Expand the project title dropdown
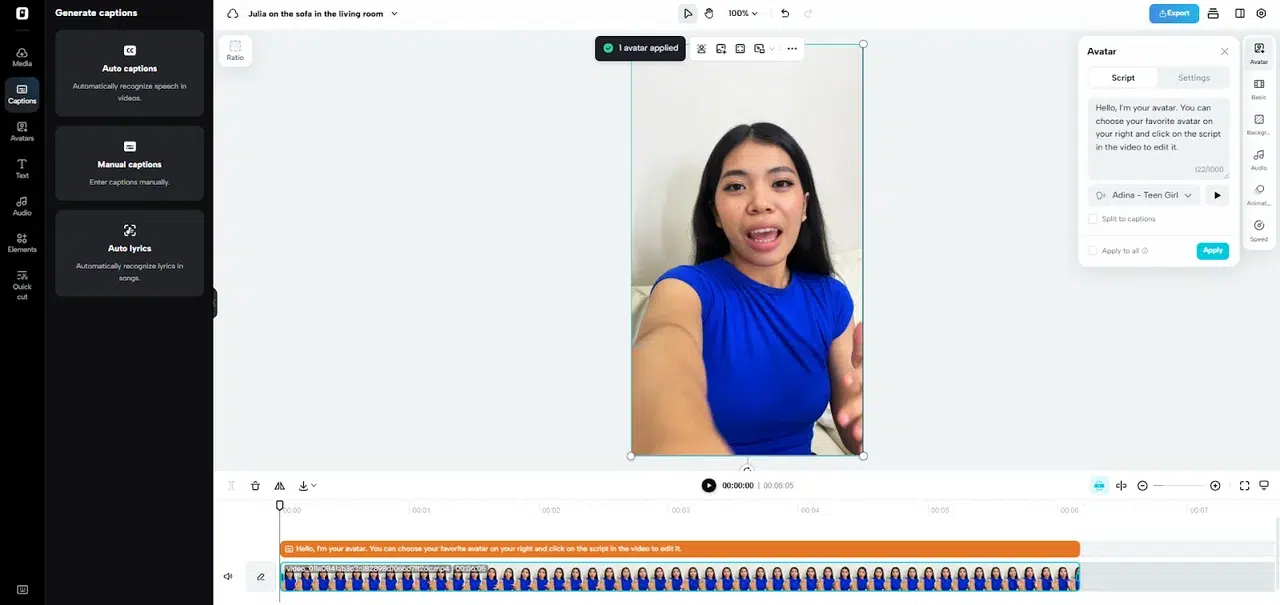This screenshot has width=1280, height=605. pyautogui.click(x=393, y=14)
